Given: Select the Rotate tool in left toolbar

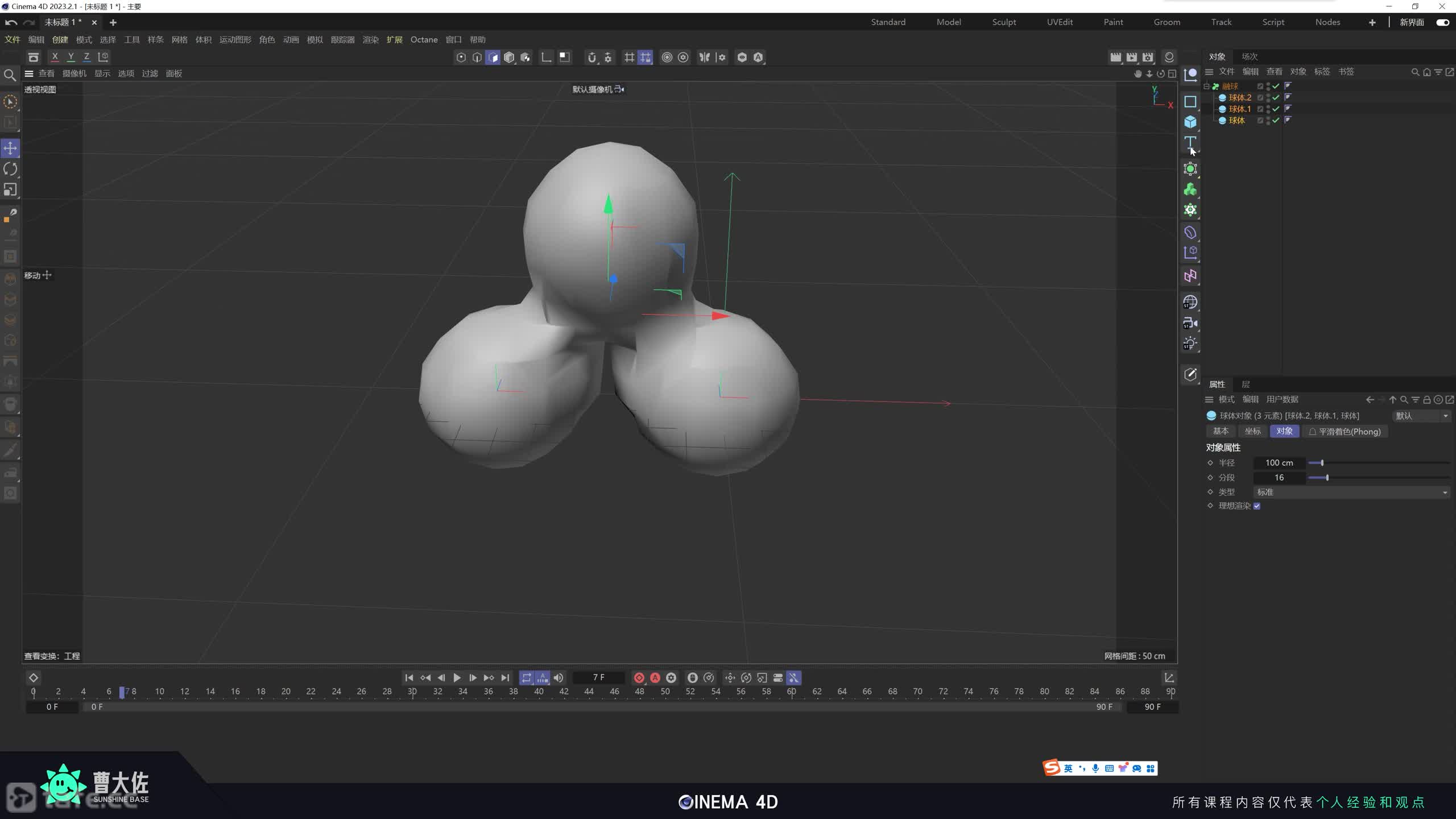Looking at the screenshot, I should (10, 169).
